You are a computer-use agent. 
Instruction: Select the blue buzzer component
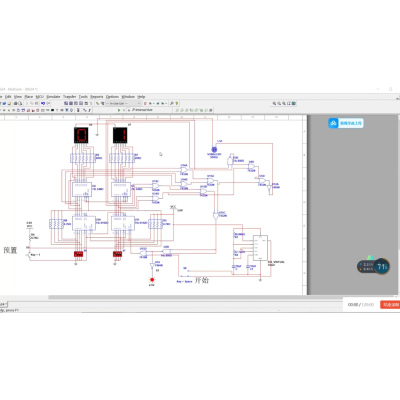tap(214, 150)
